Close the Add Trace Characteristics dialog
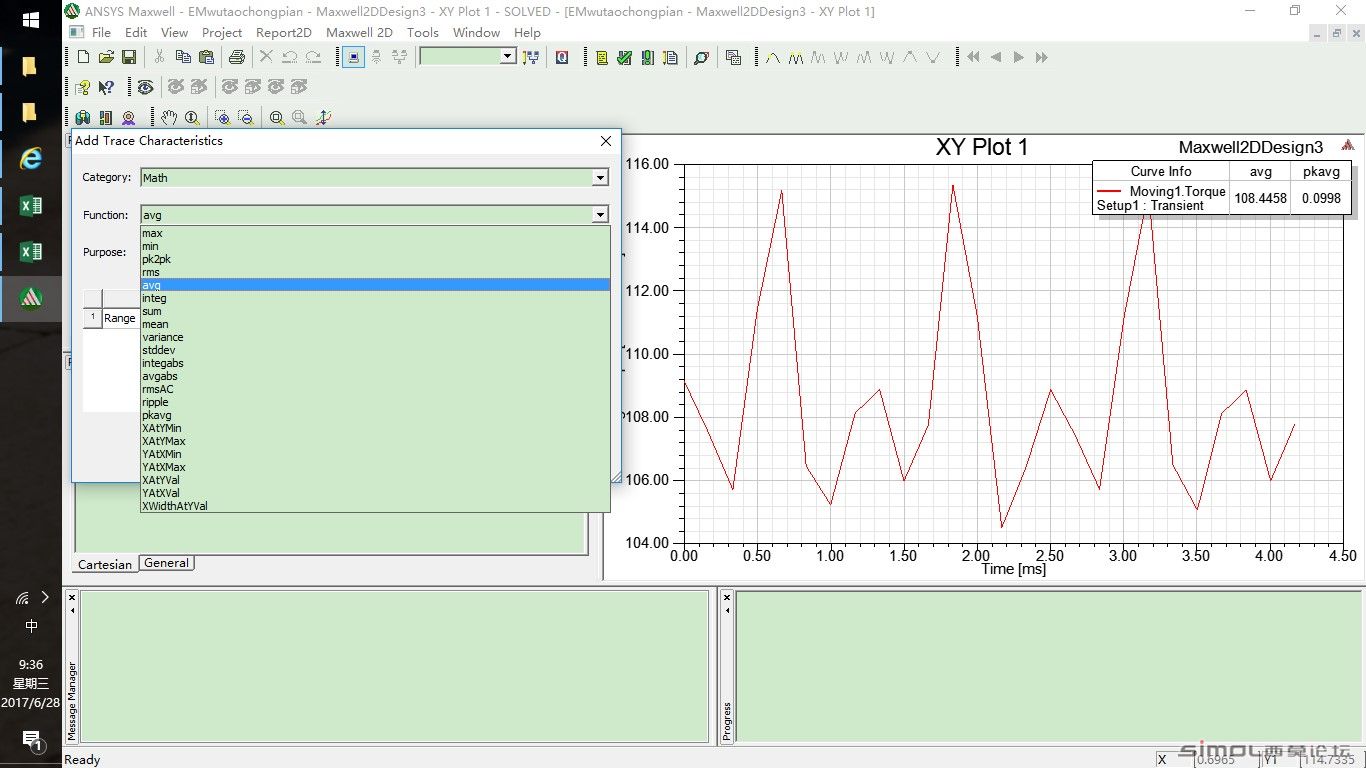This screenshot has width=1366, height=768. pos(605,141)
